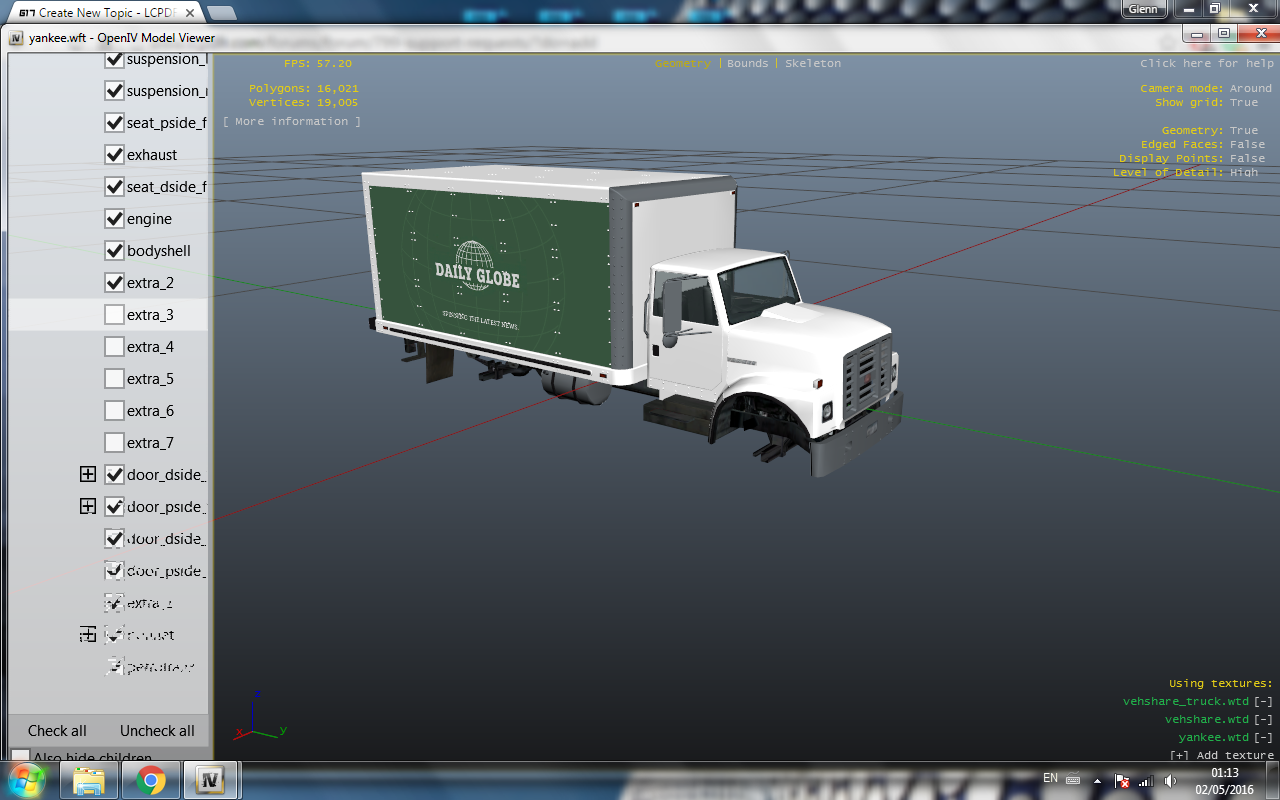
Task: Toggle the Camera mode: Around setting
Action: coord(1206,88)
